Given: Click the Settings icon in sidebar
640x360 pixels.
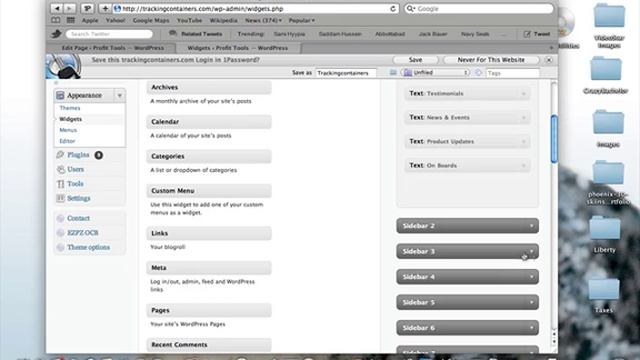Looking at the screenshot, I should coord(60,198).
